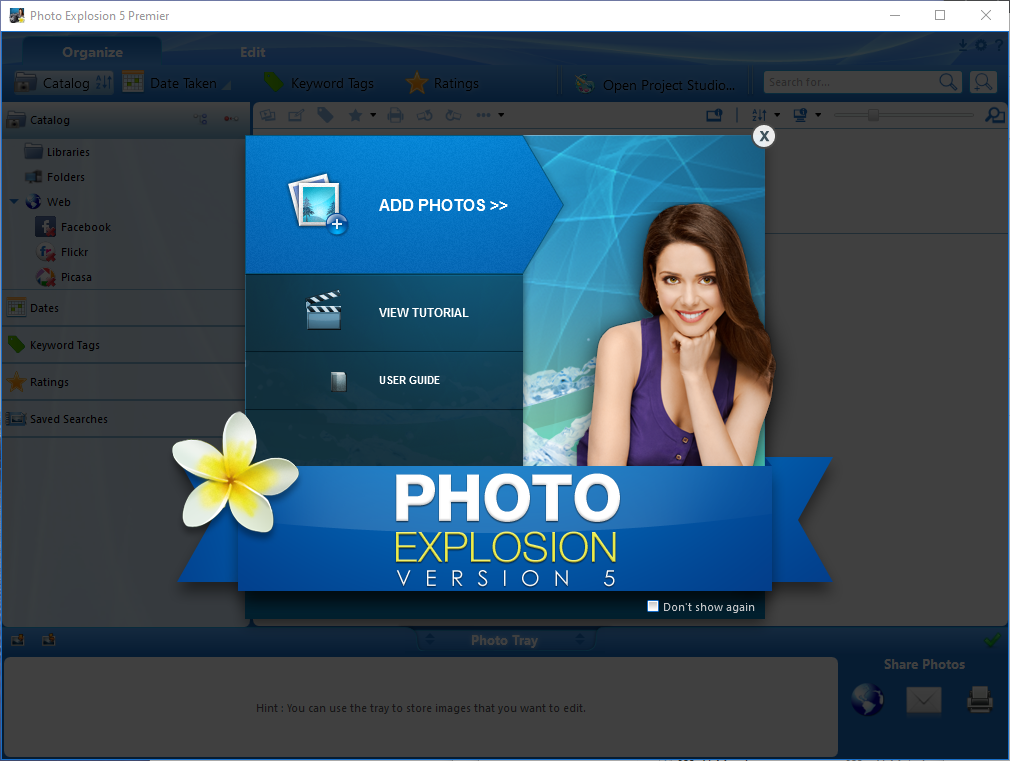
Task: Open the USER GUIDE text link
Action: click(x=409, y=380)
